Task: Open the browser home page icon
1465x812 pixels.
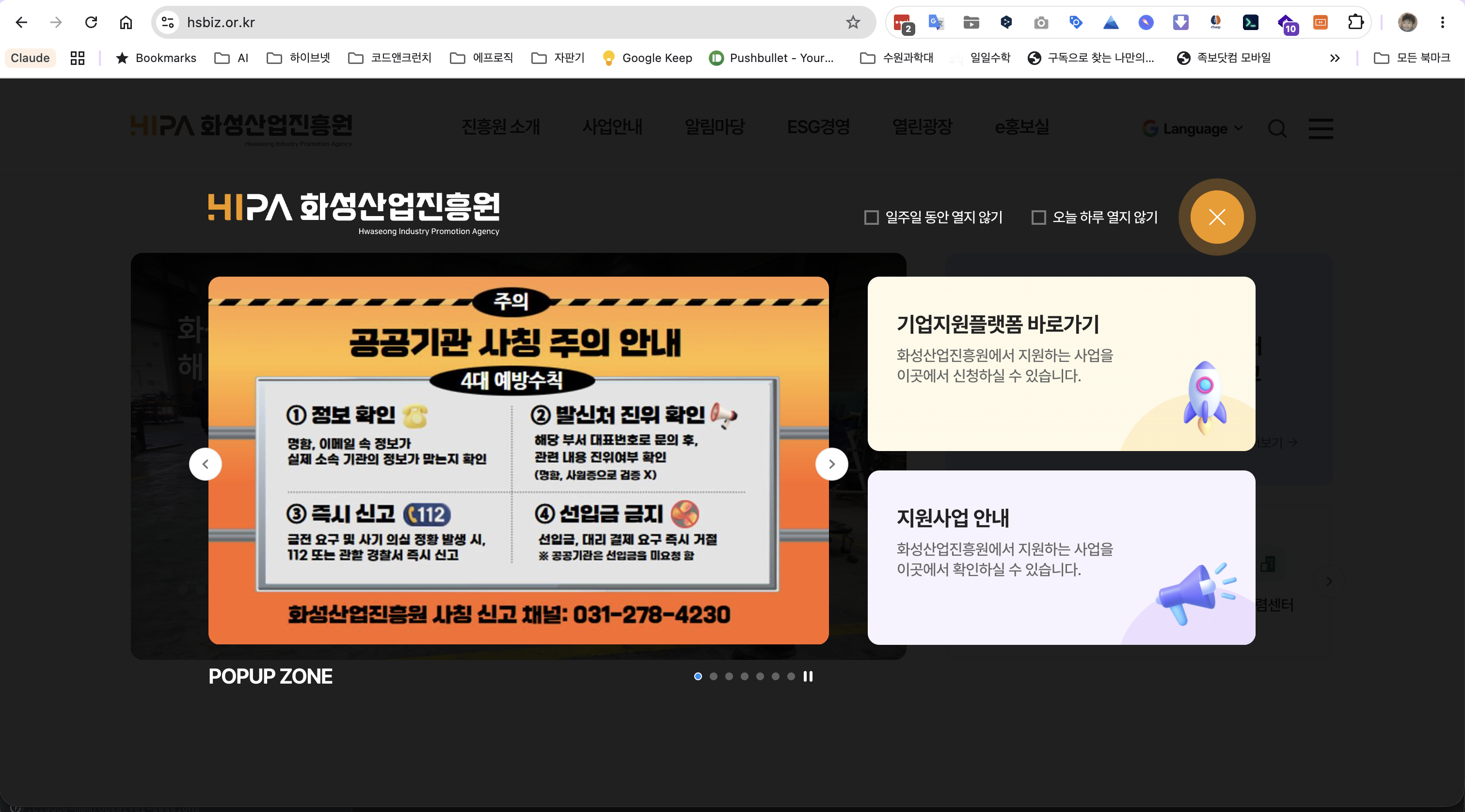Action: pos(126,22)
